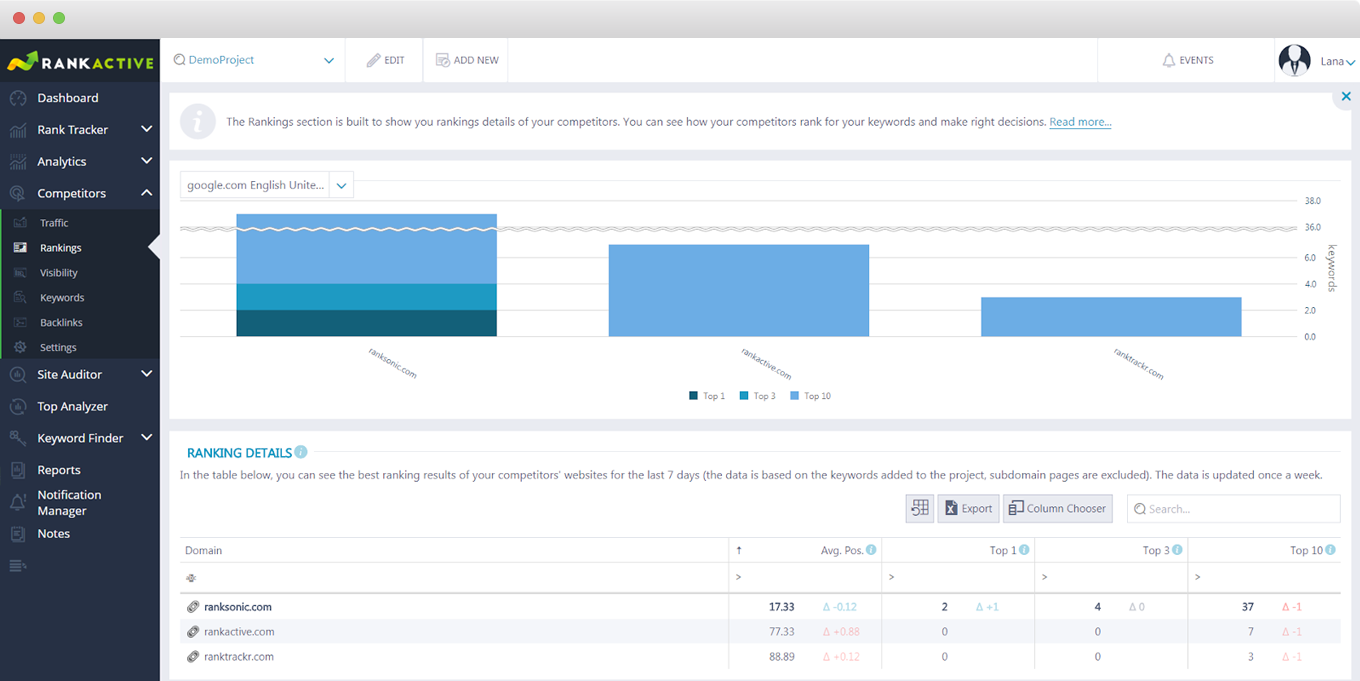1360x681 pixels.
Task: Expand the Rank Tracker menu chevron
Action: [147, 129]
